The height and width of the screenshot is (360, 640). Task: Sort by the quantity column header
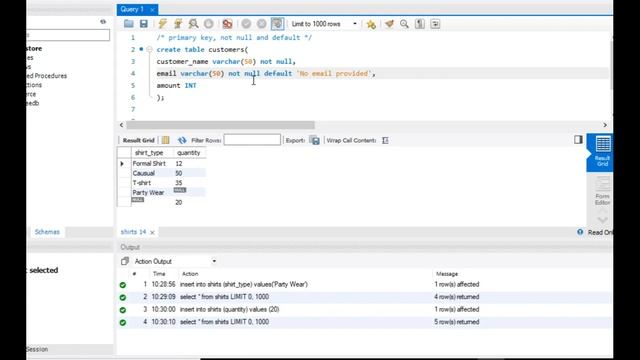click(x=189, y=153)
